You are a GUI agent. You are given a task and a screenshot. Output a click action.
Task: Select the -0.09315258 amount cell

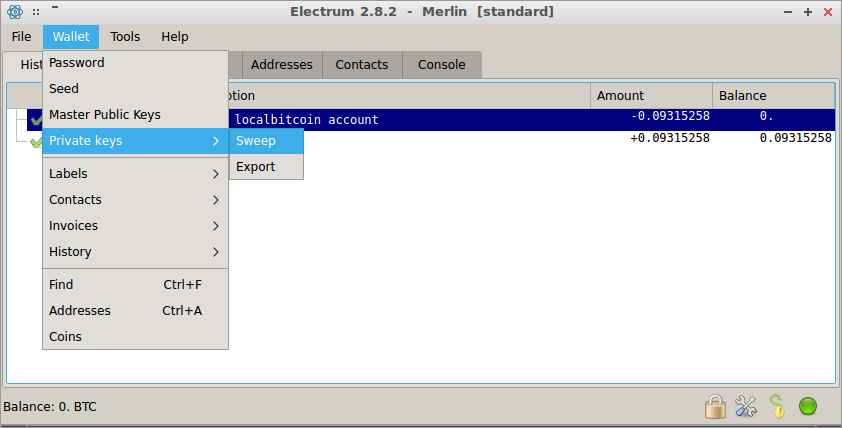[x=670, y=116]
